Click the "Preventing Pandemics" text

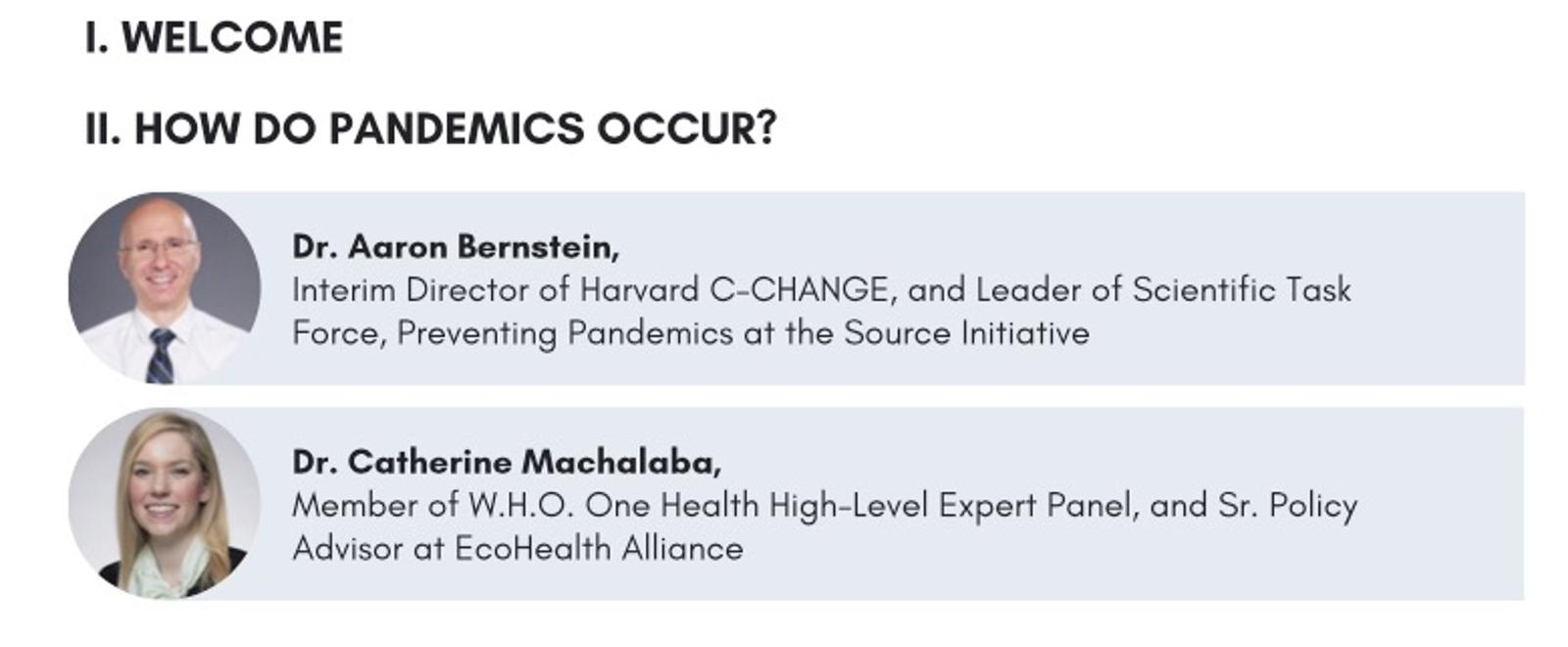coord(564,333)
